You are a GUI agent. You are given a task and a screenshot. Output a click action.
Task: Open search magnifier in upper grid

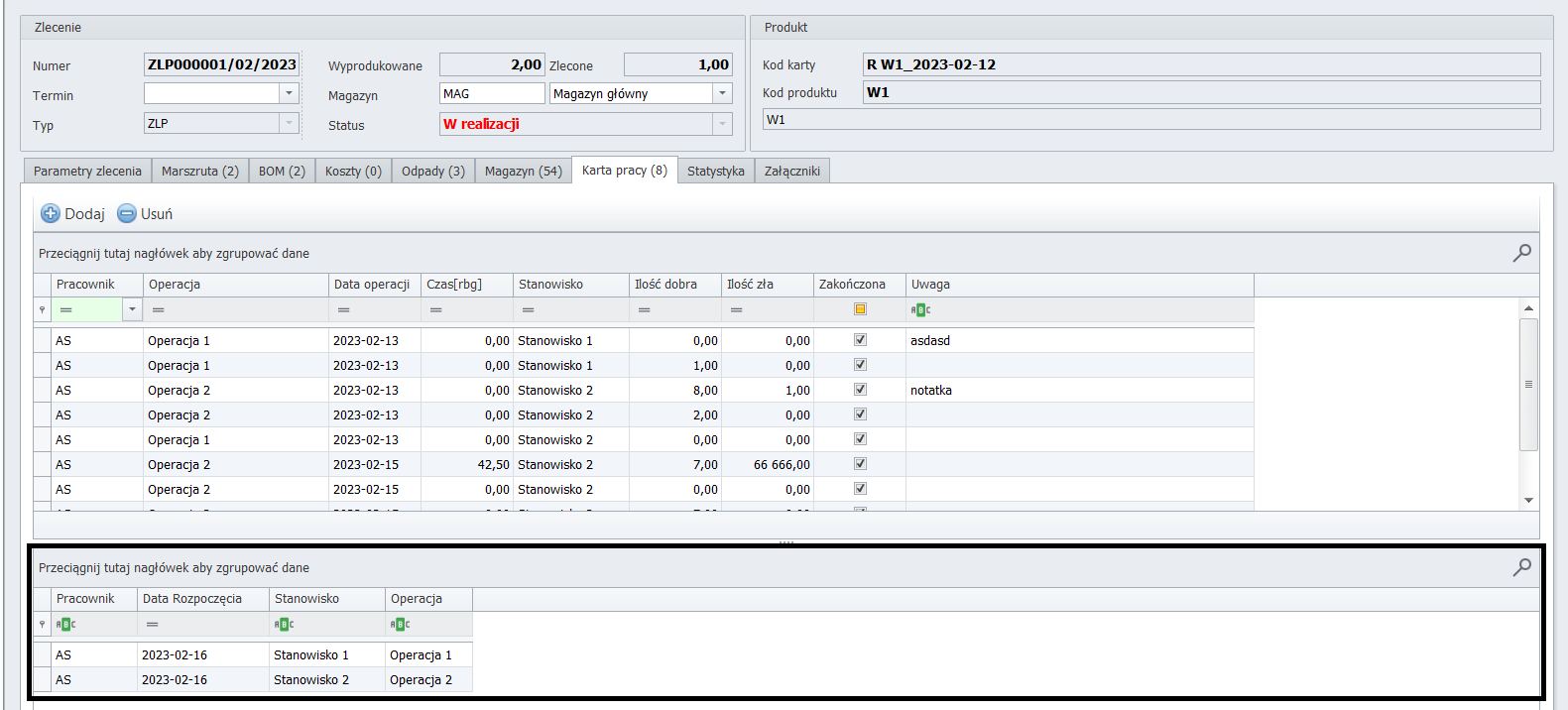(x=1521, y=253)
